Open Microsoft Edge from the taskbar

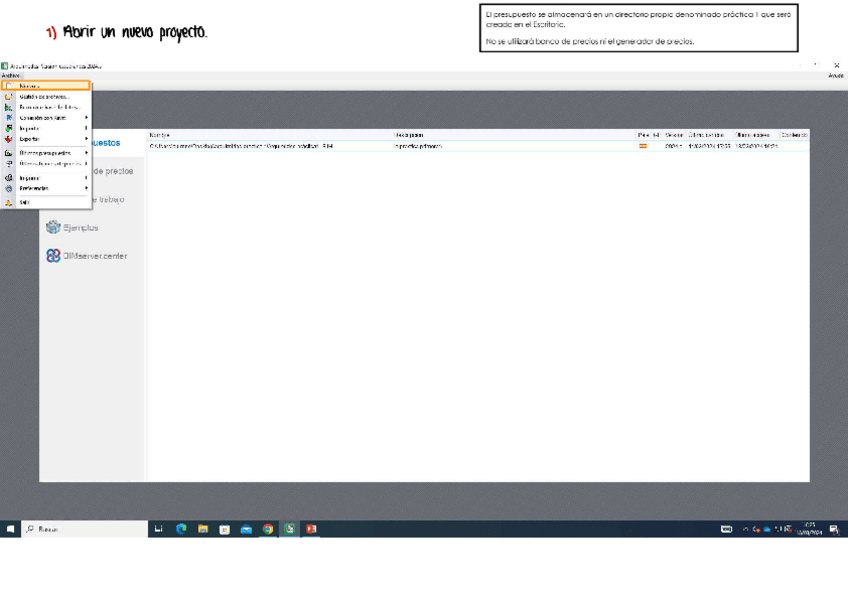[x=181, y=529]
